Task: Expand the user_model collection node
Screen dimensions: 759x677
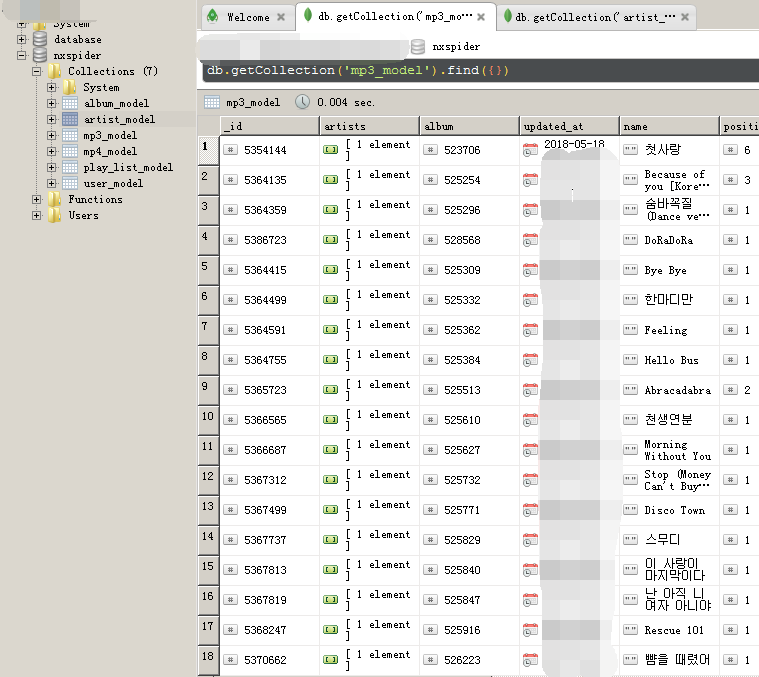Action: tap(51, 183)
